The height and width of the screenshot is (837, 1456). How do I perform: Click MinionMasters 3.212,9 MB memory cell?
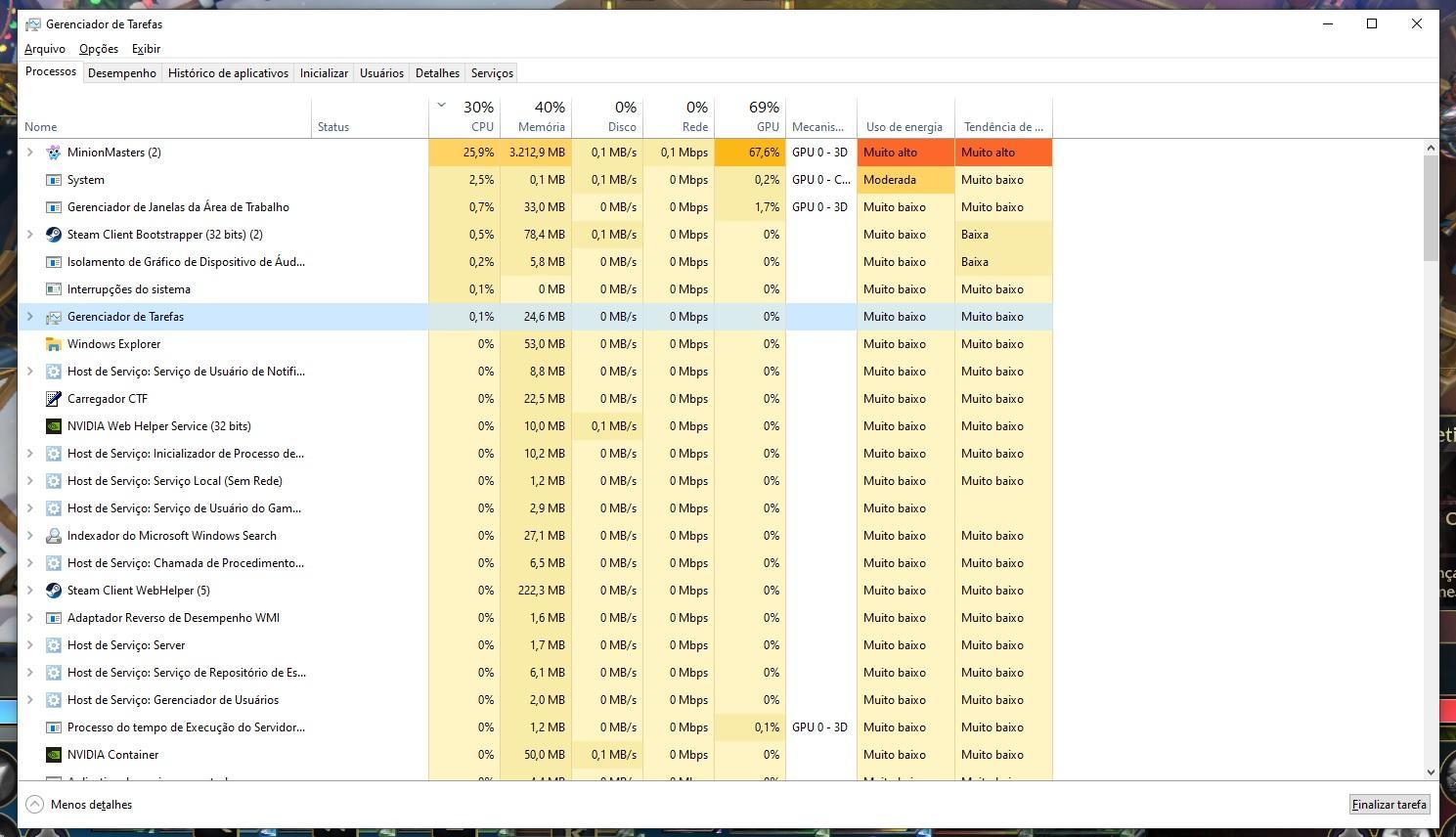[536, 153]
